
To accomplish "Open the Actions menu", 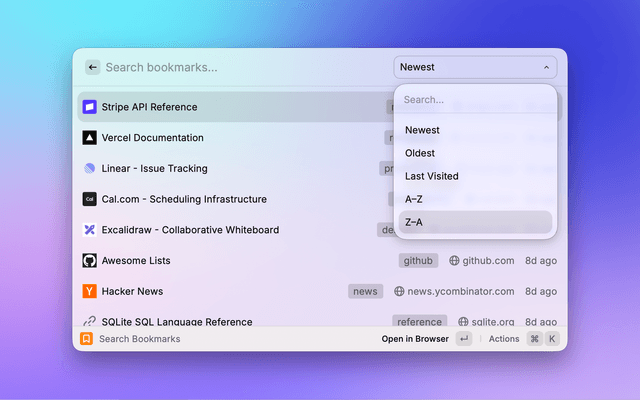I will pos(504,339).
